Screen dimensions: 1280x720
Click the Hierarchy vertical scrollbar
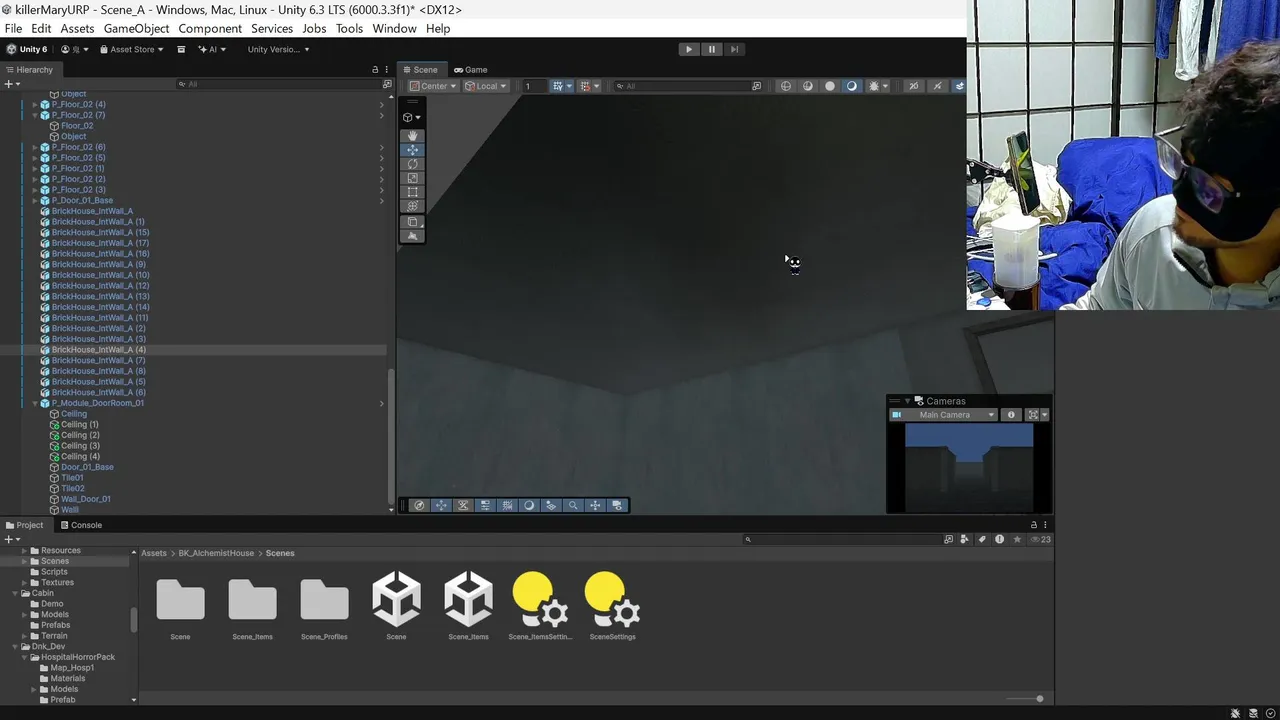point(391,440)
